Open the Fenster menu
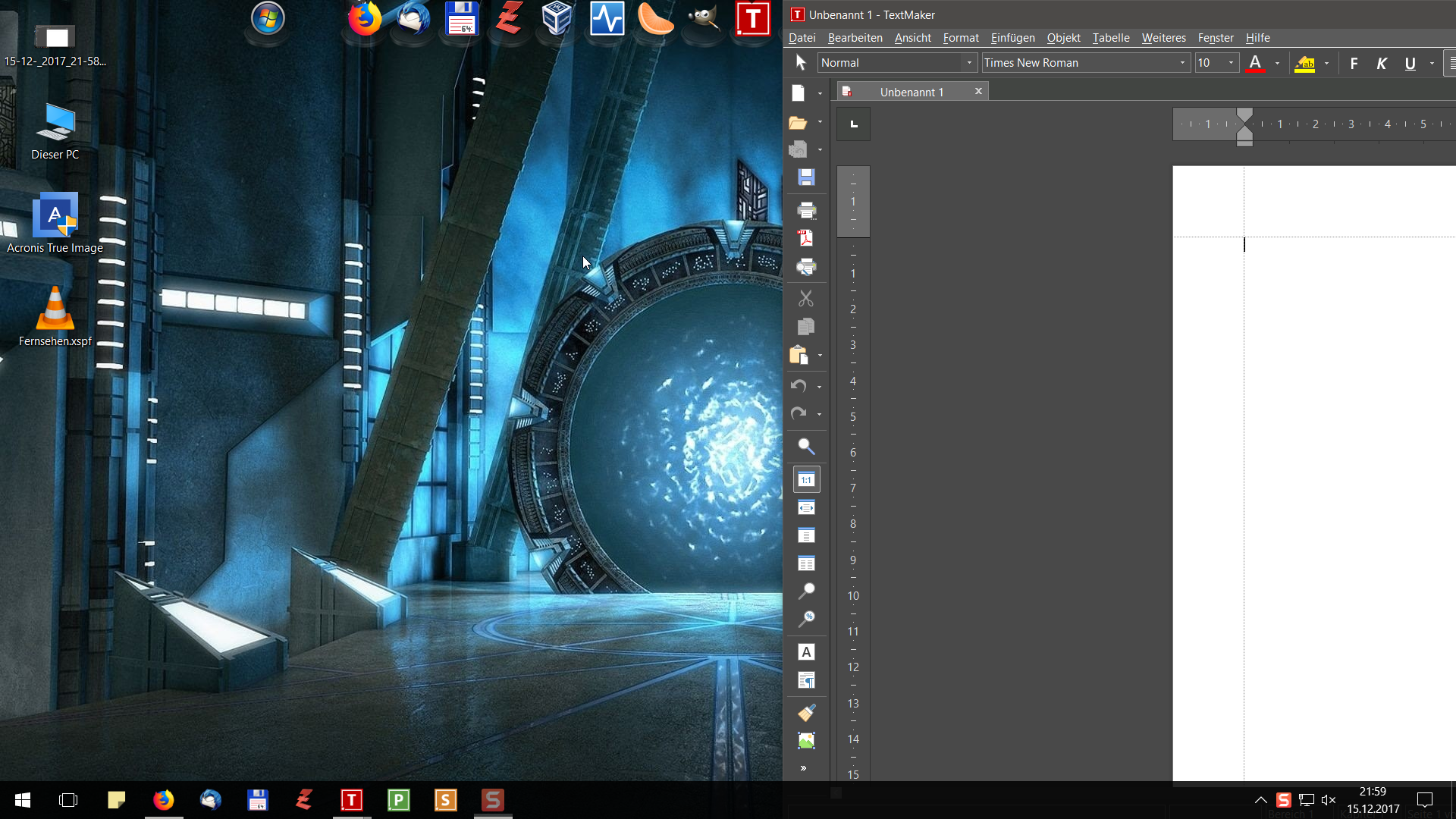The height and width of the screenshot is (819, 1456). point(1216,38)
